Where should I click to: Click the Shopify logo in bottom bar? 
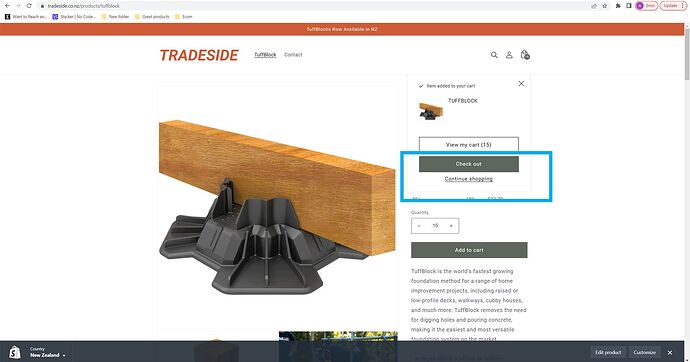(15, 352)
